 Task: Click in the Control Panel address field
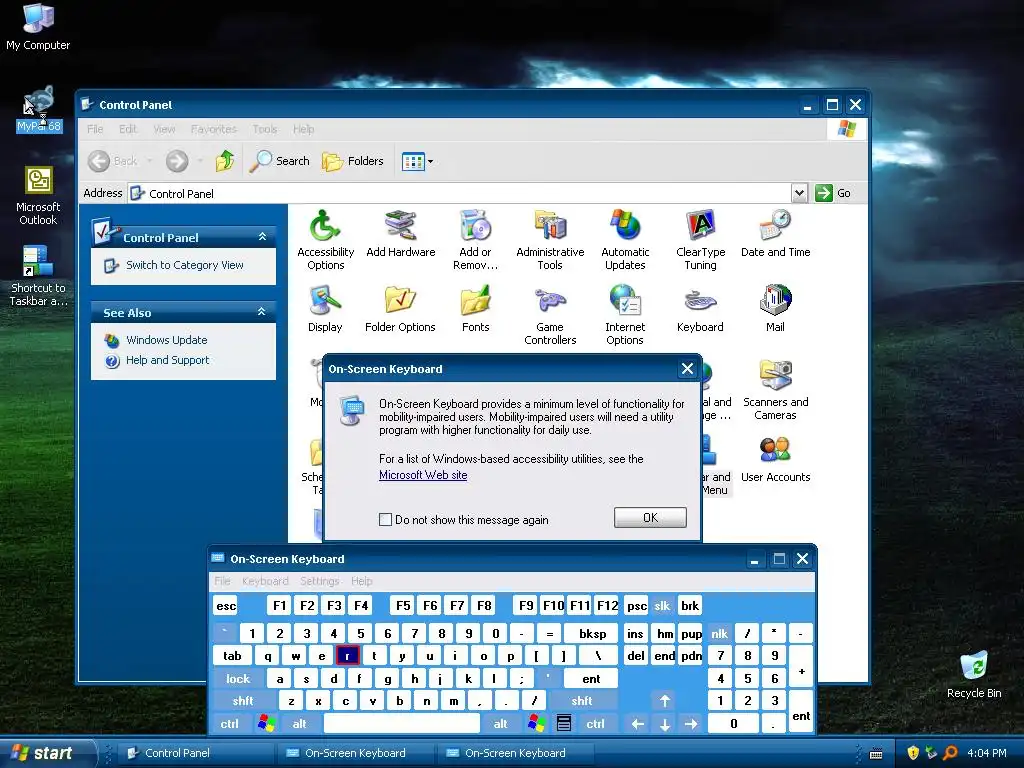(x=458, y=193)
